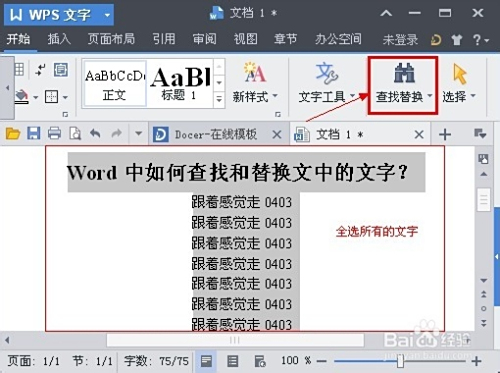The height and width of the screenshot is (373, 500).
Task: Expand the styles gallery more arrow
Action: (x=219, y=99)
